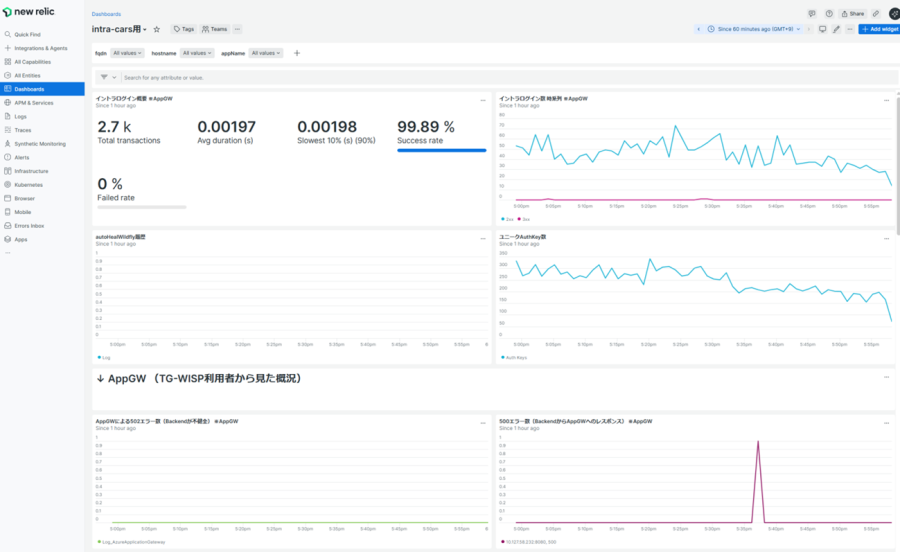This screenshot has width=900, height=552.
Task: Open the feedback chat icon
Action: point(812,14)
